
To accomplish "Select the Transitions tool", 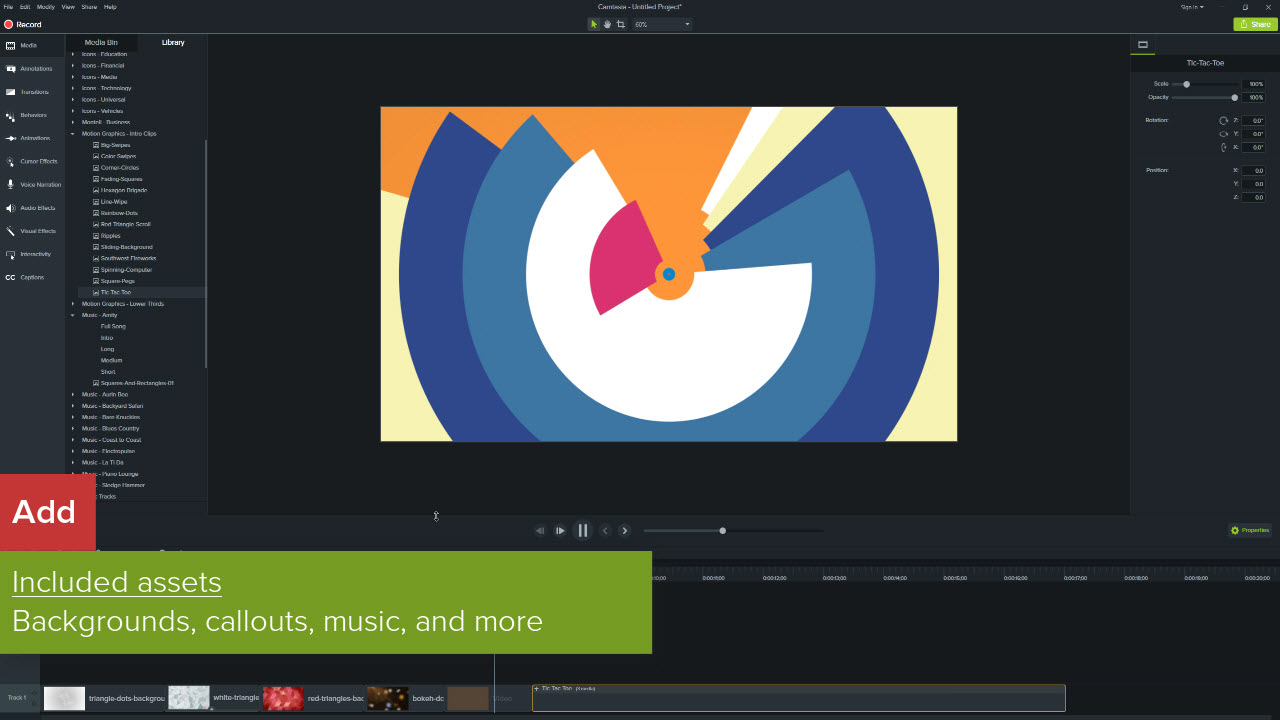I will coord(30,91).
